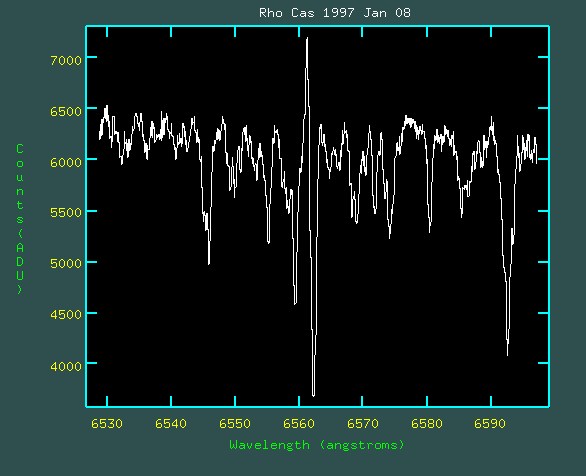Click the x-axis value 6560

point(299,423)
